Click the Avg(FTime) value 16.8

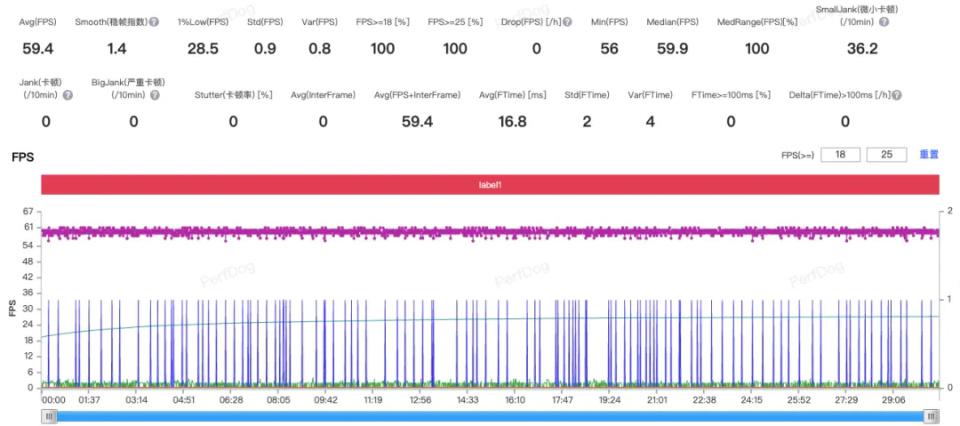coord(512,121)
